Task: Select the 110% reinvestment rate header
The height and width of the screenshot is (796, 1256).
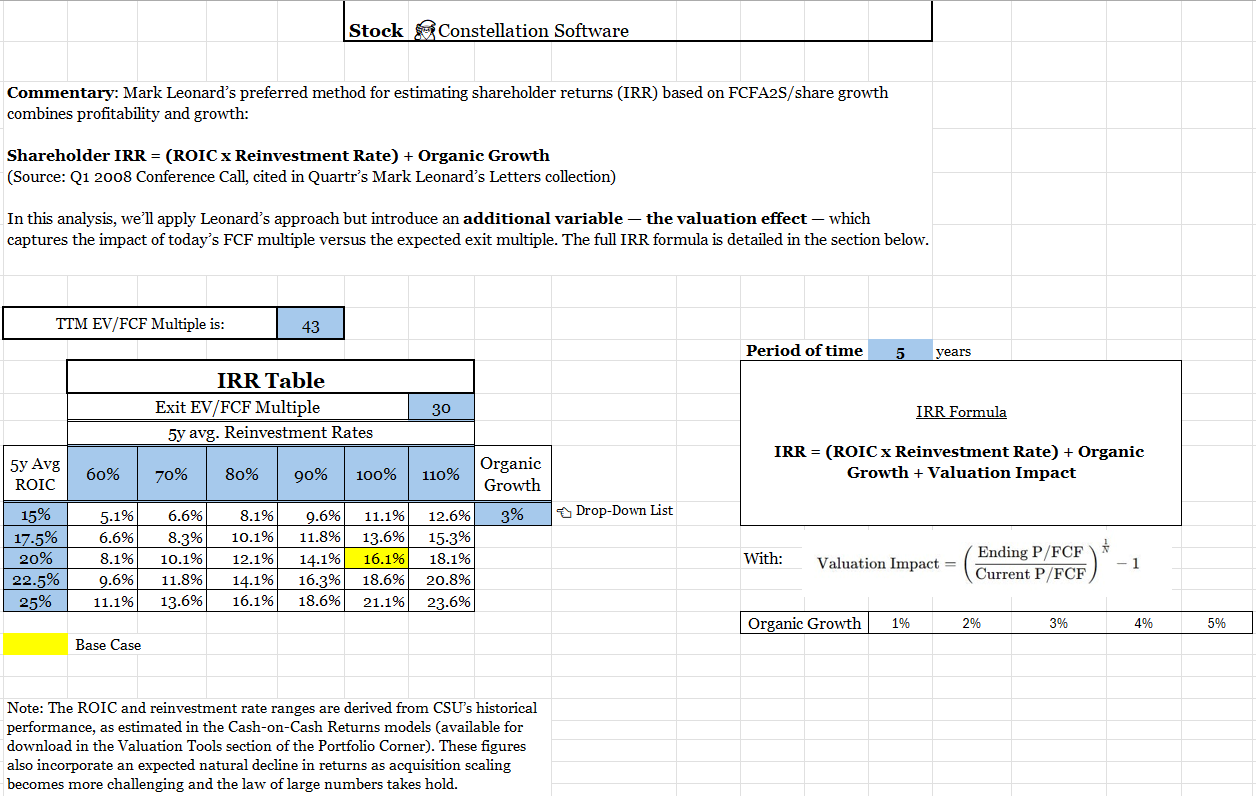Action: tap(441, 475)
